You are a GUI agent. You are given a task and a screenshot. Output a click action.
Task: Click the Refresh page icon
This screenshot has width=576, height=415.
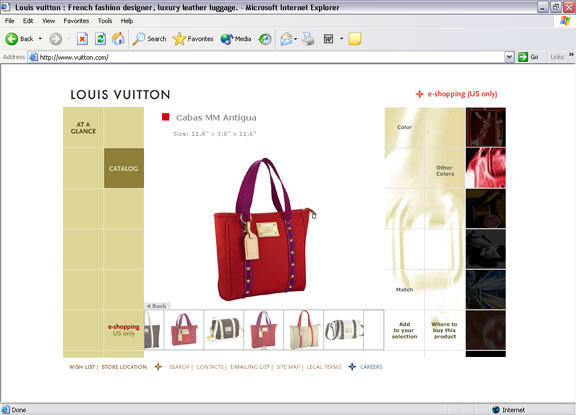tap(100, 39)
